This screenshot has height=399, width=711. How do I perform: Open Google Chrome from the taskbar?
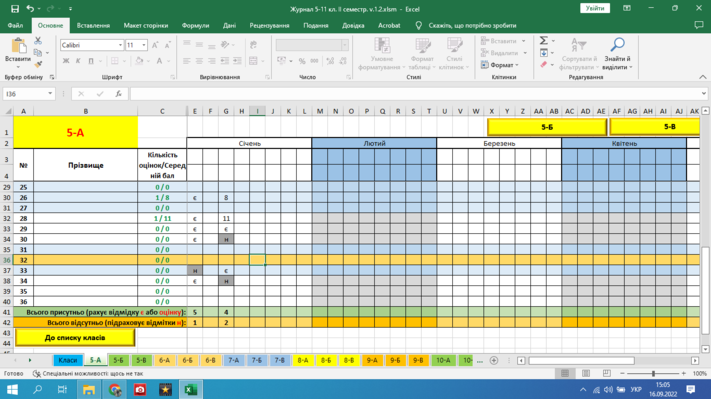point(114,389)
